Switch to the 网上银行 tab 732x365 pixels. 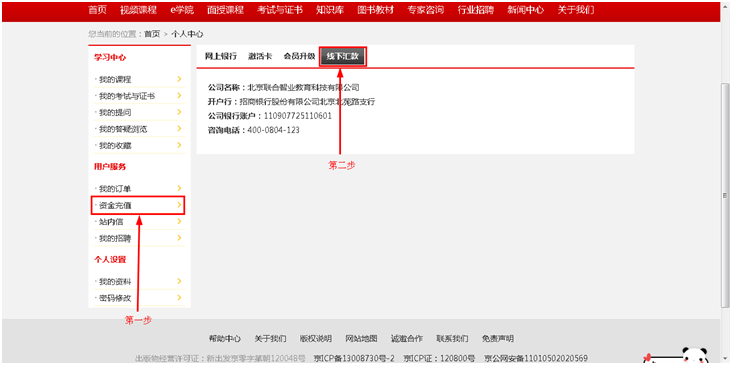(x=221, y=56)
